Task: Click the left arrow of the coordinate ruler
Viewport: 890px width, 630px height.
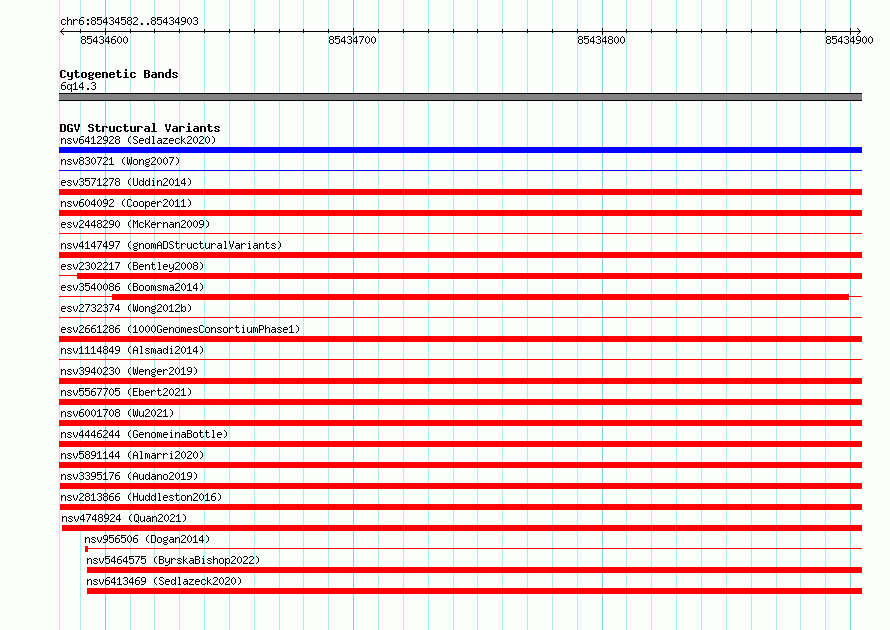Action: (x=62, y=31)
